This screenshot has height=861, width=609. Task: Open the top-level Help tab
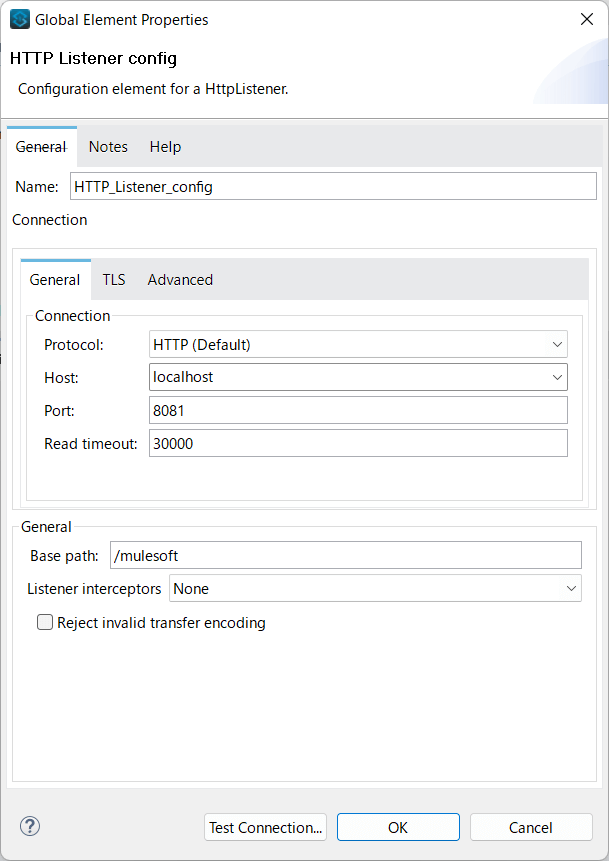[x=165, y=147]
